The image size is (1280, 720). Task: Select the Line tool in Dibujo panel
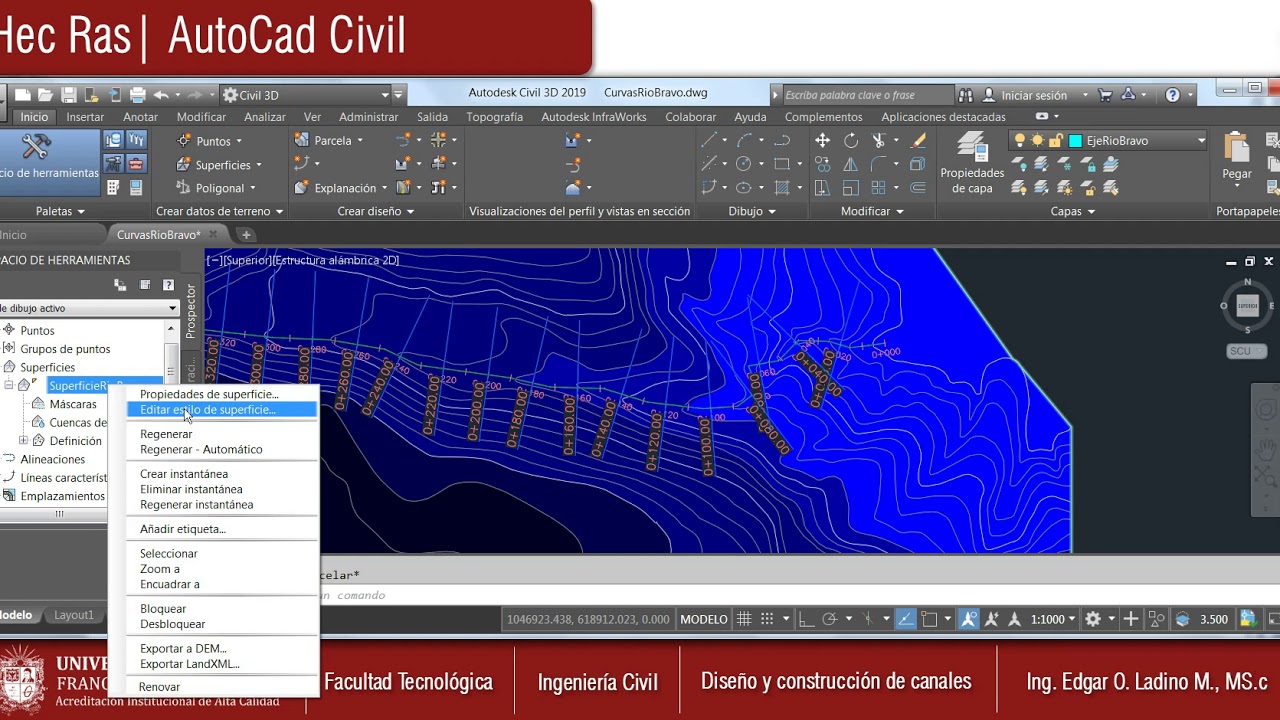click(708, 141)
